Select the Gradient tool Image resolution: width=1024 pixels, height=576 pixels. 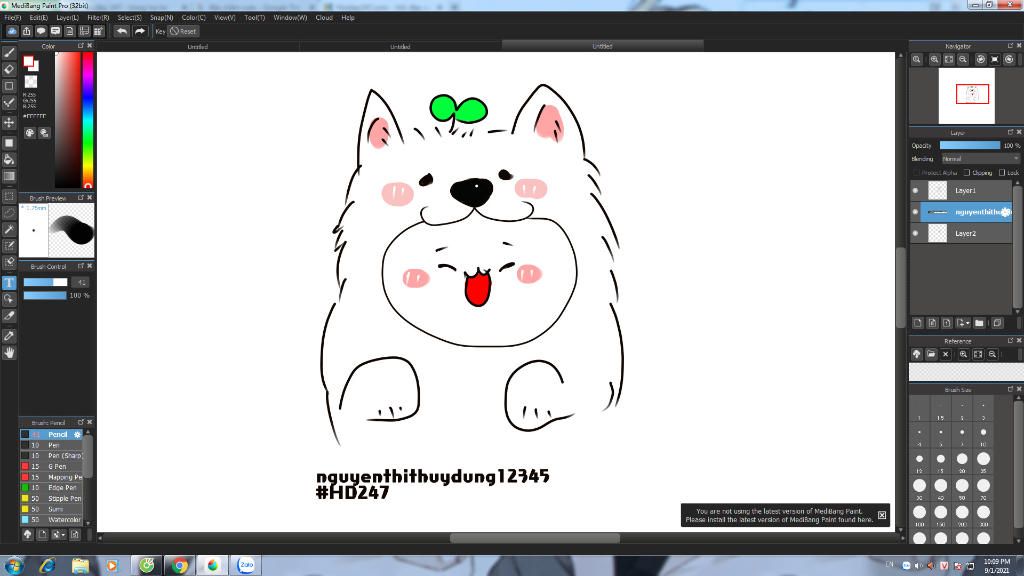[x=9, y=176]
